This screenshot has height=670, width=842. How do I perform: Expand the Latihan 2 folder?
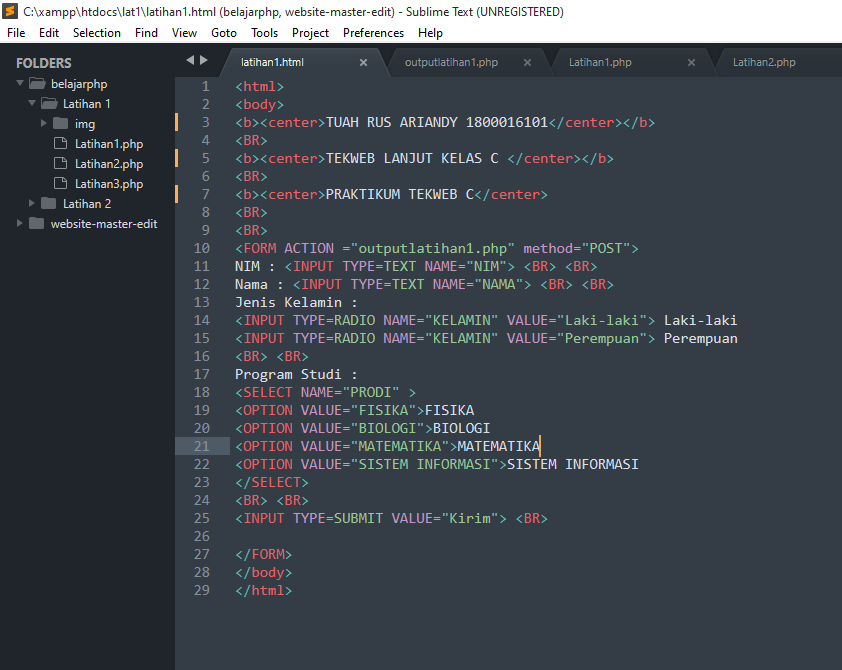pos(32,203)
